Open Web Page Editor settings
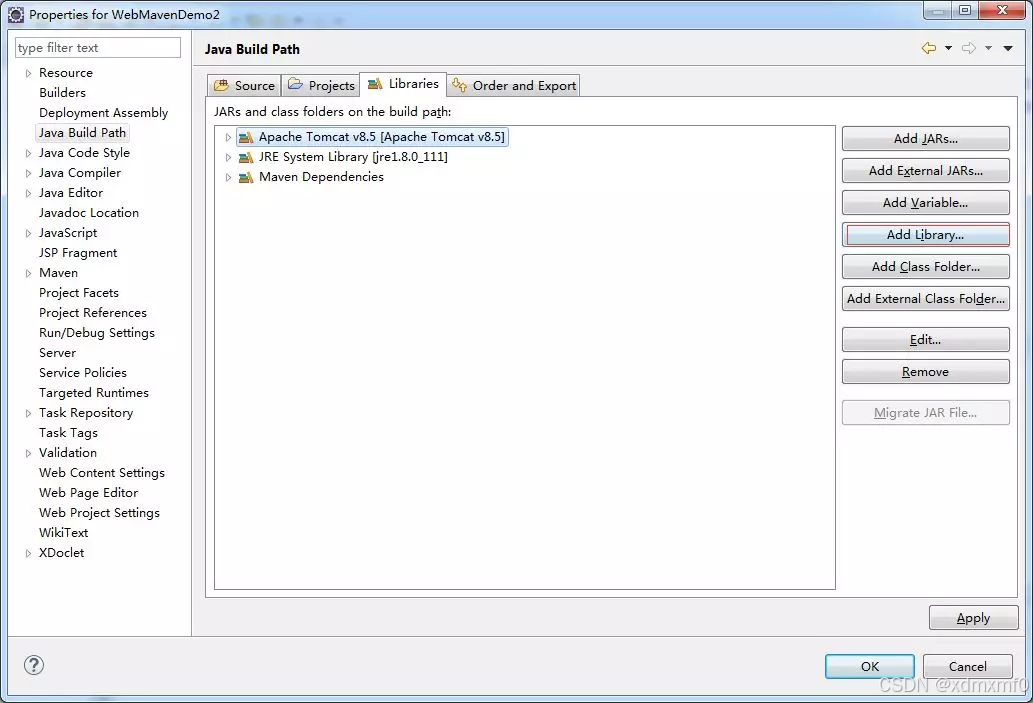 click(x=88, y=493)
